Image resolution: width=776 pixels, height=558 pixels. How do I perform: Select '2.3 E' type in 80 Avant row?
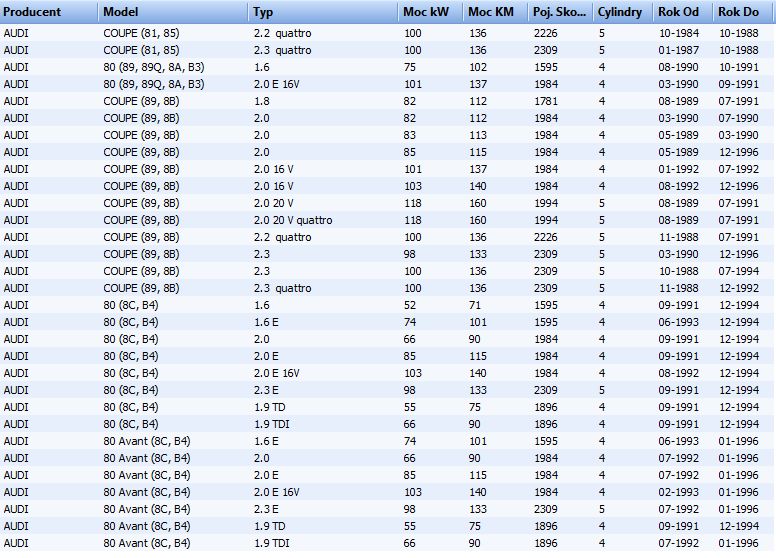pyautogui.click(x=266, y=509)
